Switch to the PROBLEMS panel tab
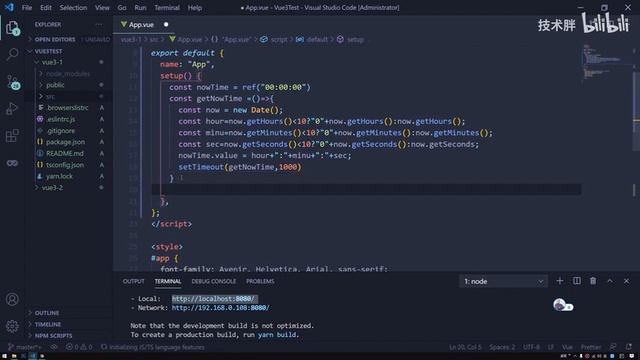 click(260, 282)
